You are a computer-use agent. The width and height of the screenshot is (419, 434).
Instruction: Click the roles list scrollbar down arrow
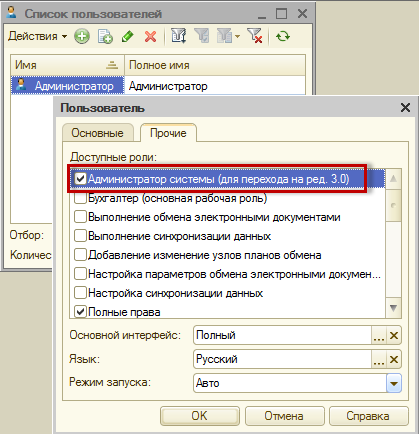tap(394, 308)
